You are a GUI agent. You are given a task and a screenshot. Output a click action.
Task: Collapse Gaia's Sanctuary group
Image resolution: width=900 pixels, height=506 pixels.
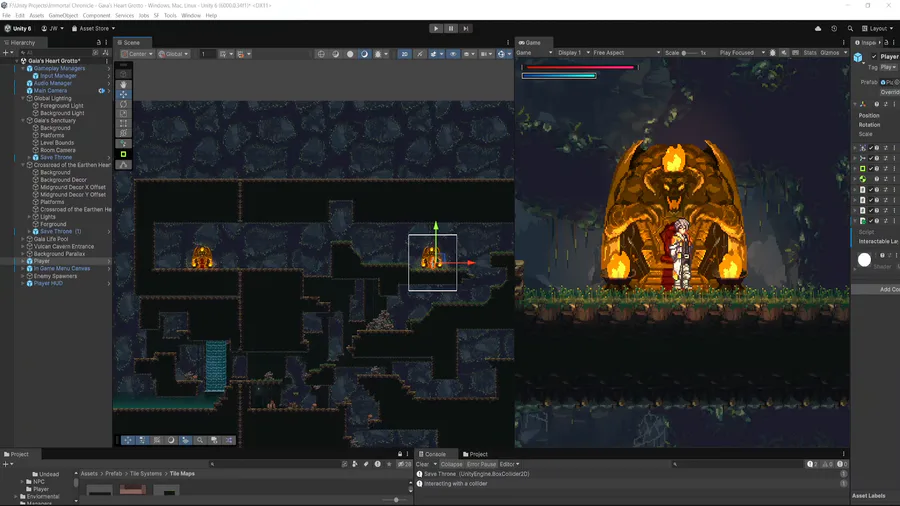[x=23, y=120]
